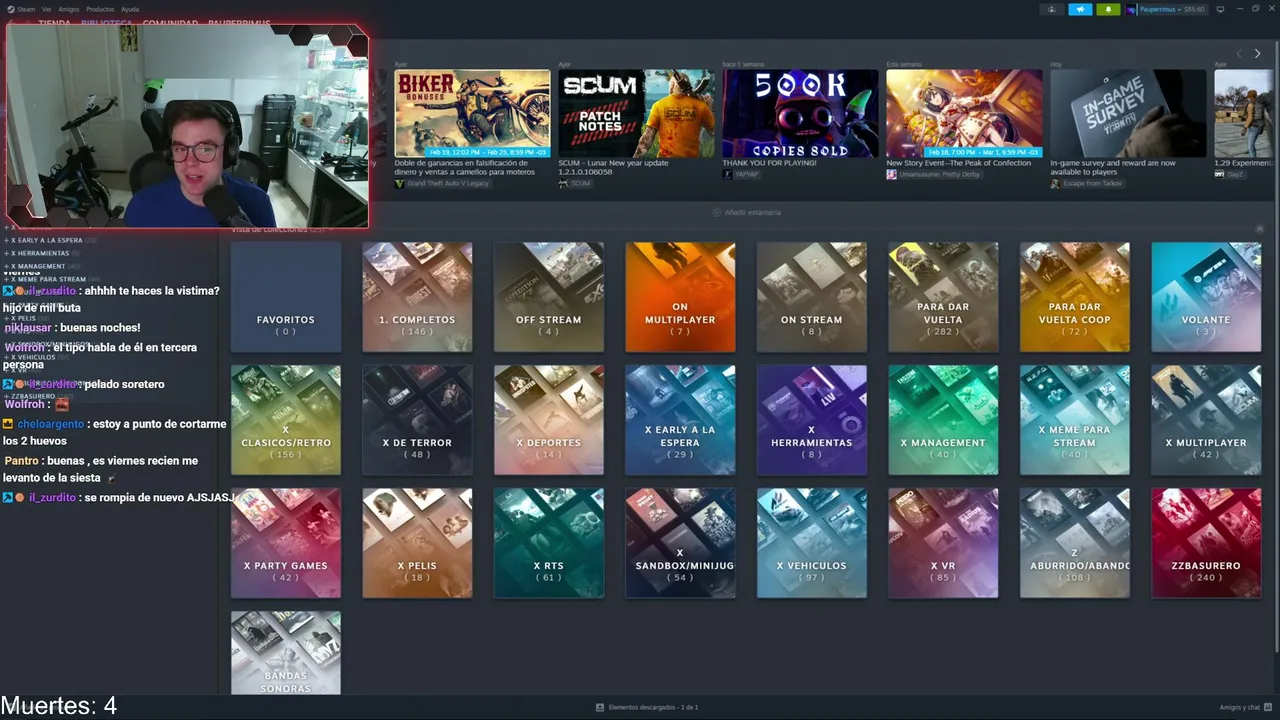The height and width of the screenshot is (720, 1280).
Task: Open the Favoritos collection tile
Action: point(286,297)
